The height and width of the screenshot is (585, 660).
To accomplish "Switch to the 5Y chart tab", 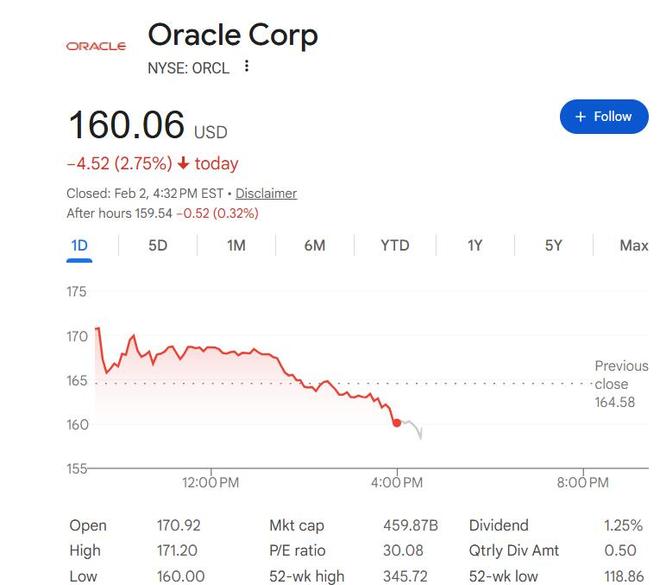I will [x=553, y=245].
